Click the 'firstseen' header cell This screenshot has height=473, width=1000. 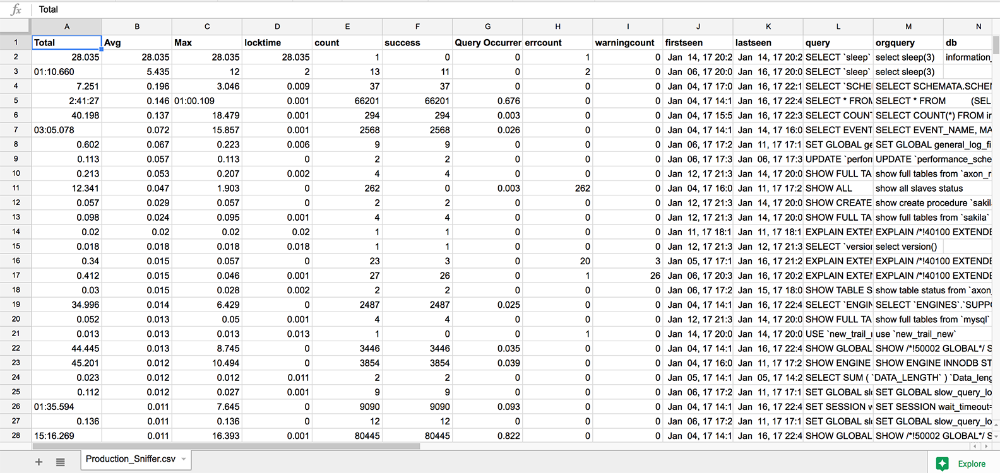698,43
